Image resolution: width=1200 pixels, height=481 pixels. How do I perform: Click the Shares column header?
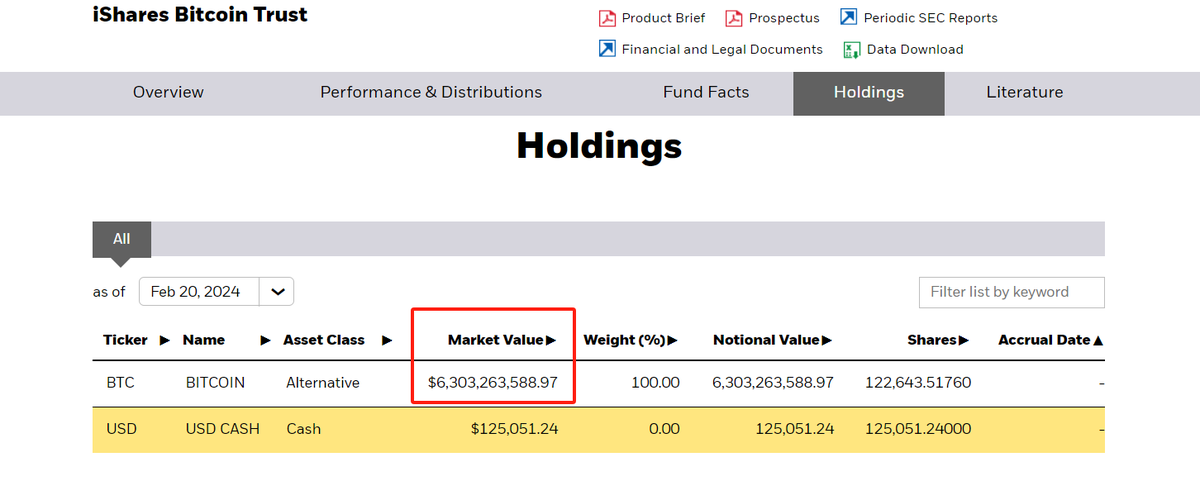point(932,340)
